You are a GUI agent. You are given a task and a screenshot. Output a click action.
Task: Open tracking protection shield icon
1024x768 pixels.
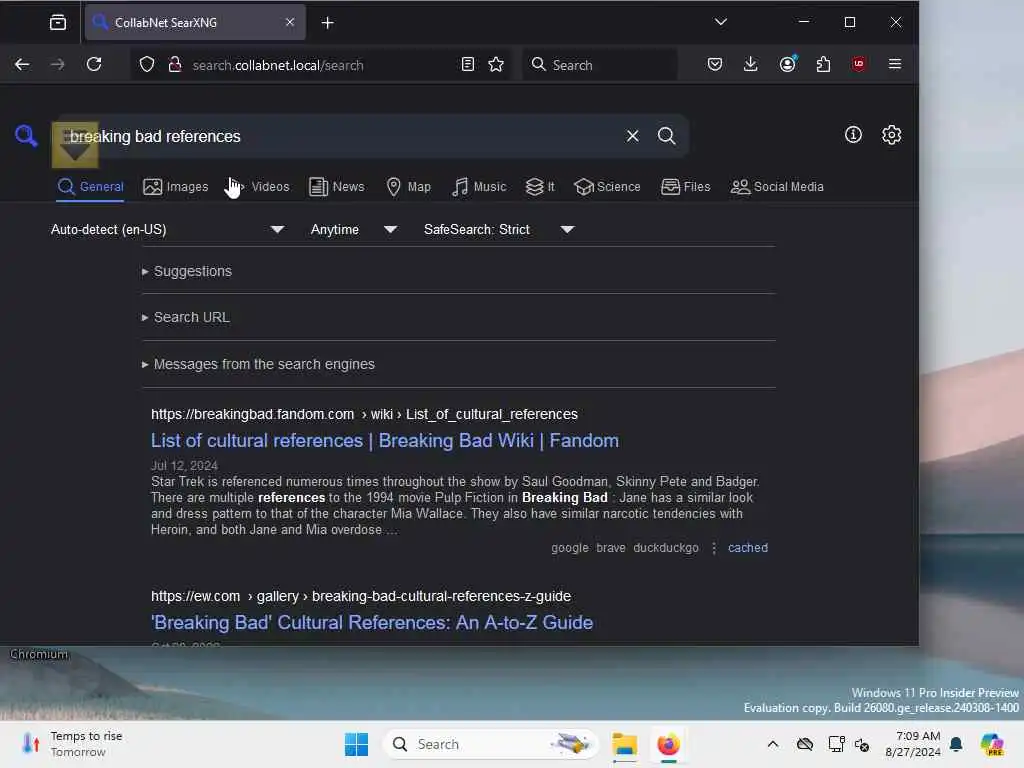[x=147, y=64]
